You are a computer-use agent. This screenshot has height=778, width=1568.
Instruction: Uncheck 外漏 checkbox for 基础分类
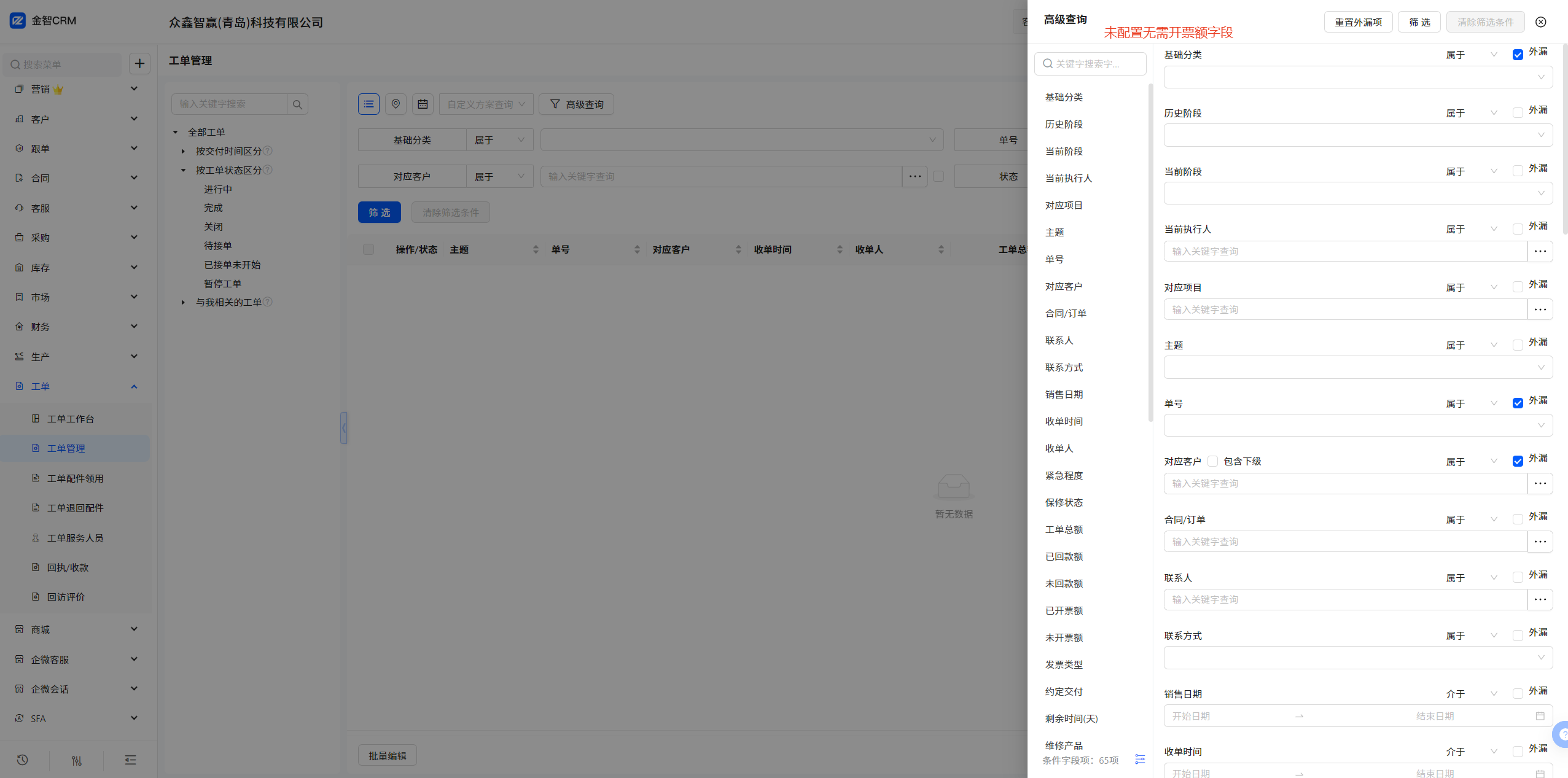[x=1518, y=55]
